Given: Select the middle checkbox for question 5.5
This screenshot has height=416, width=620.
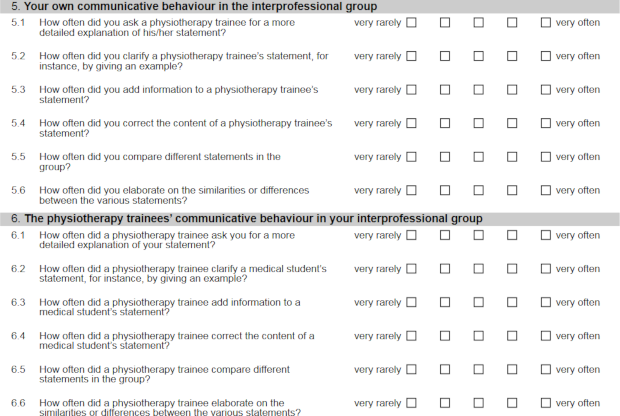Looking at the screenshot, I should (478, 157).
